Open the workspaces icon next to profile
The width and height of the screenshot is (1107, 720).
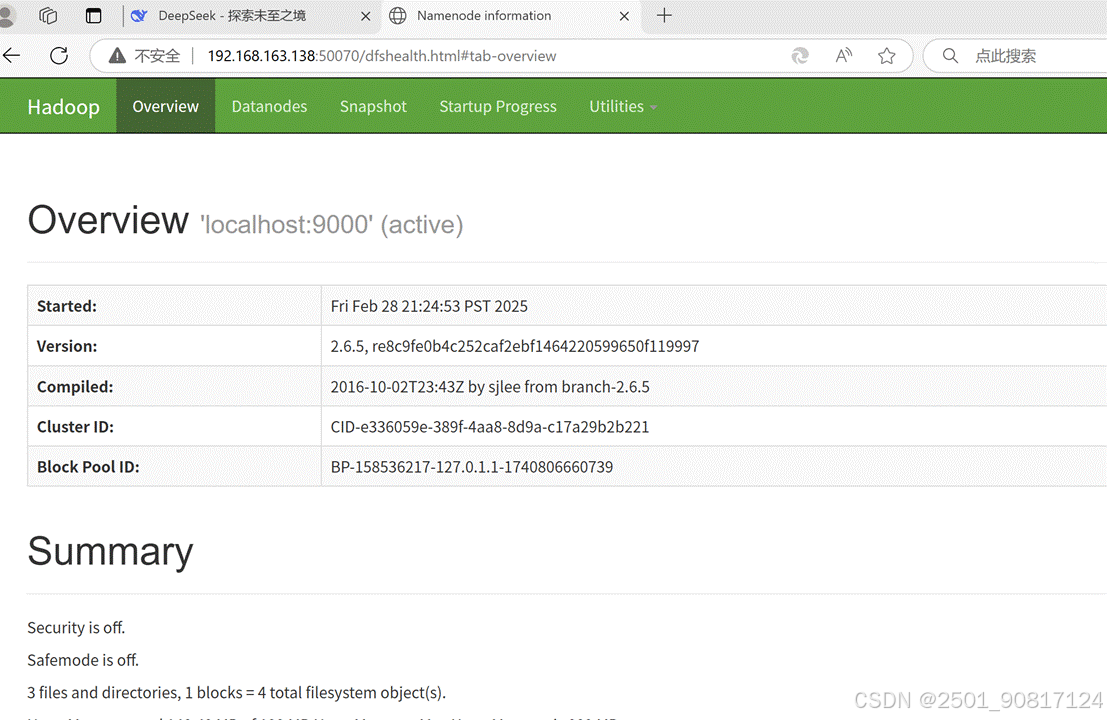(47, 15)
